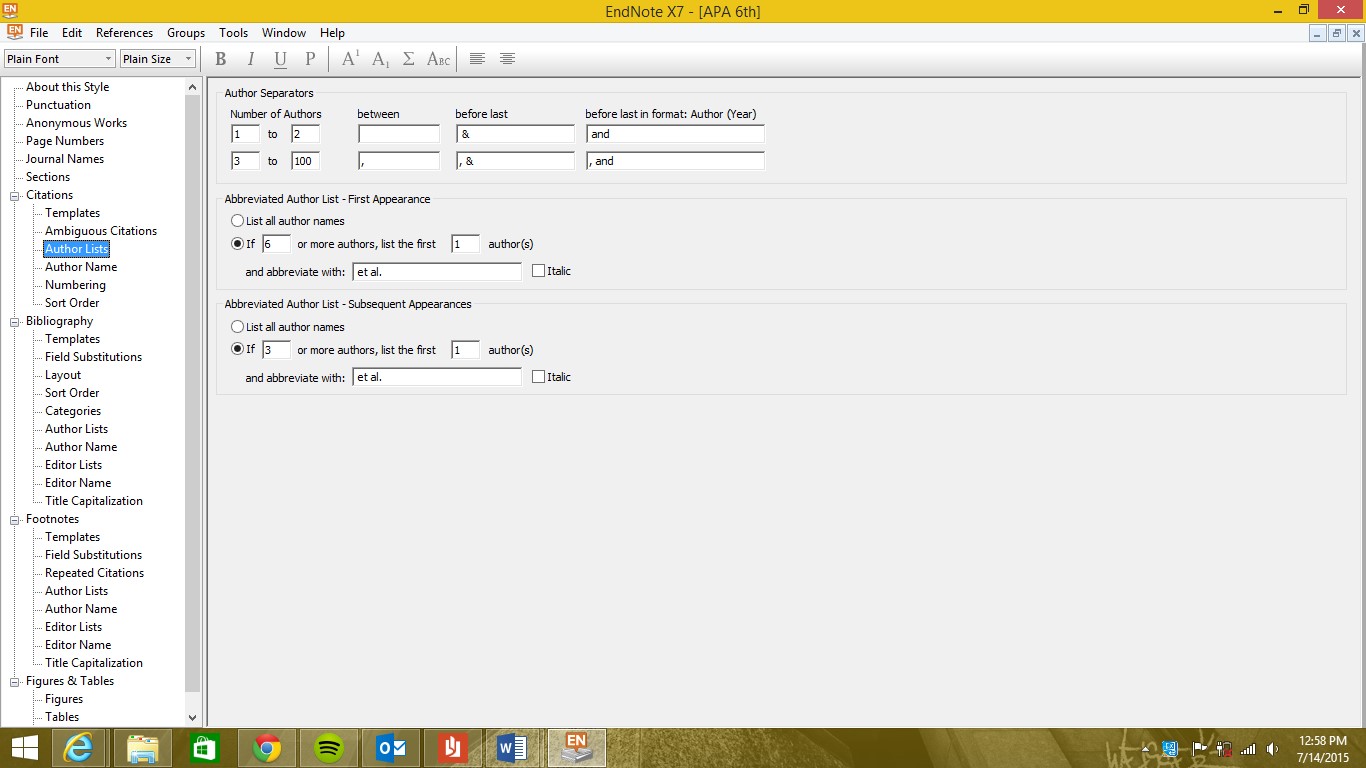The height and width of the screenshot is (768, 1366).
Task: Show hidden tray icons arrow
Action: coord(1145,749)
